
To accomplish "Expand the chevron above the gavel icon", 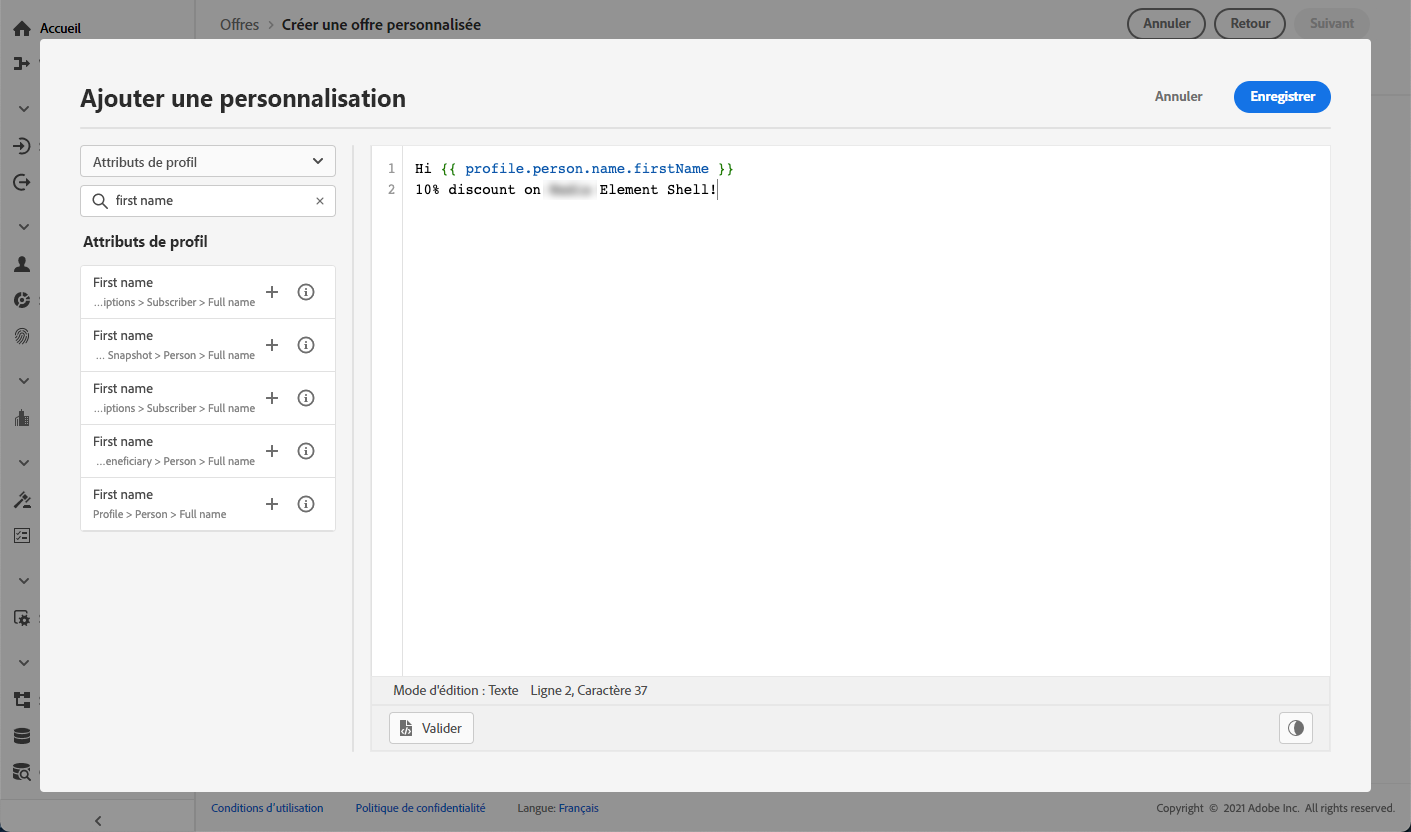I will click(24, 463).
